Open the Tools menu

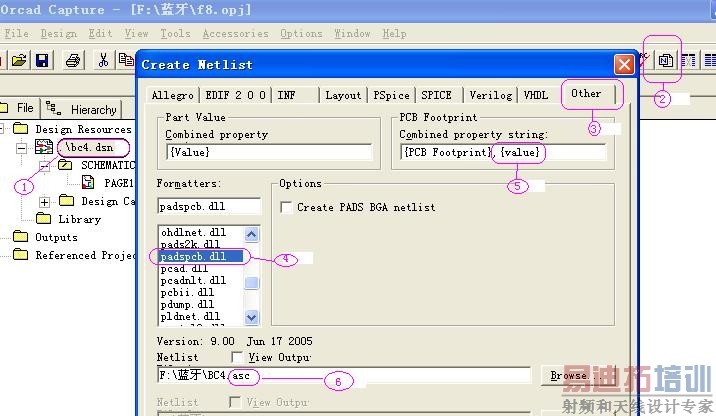pyautogui.click(x=175, y=33)
